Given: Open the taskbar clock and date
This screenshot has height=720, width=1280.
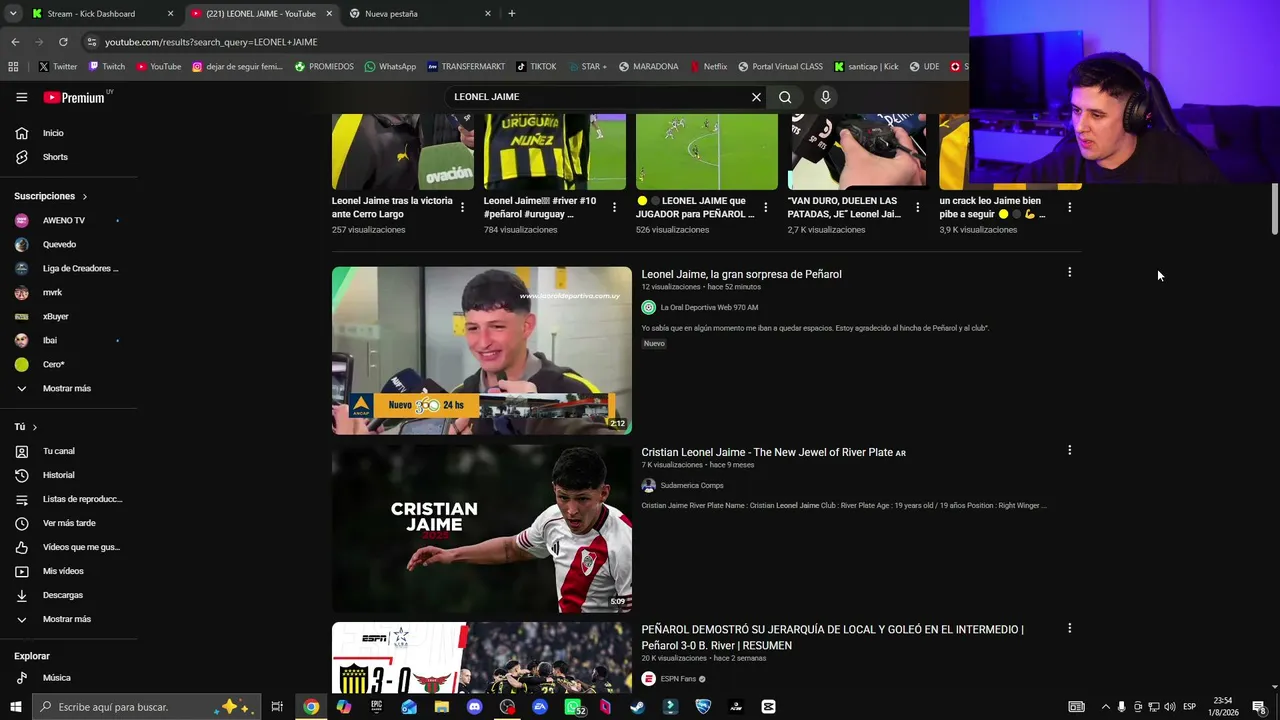Looking at the screenshot, I should (x=1222, y=707).
